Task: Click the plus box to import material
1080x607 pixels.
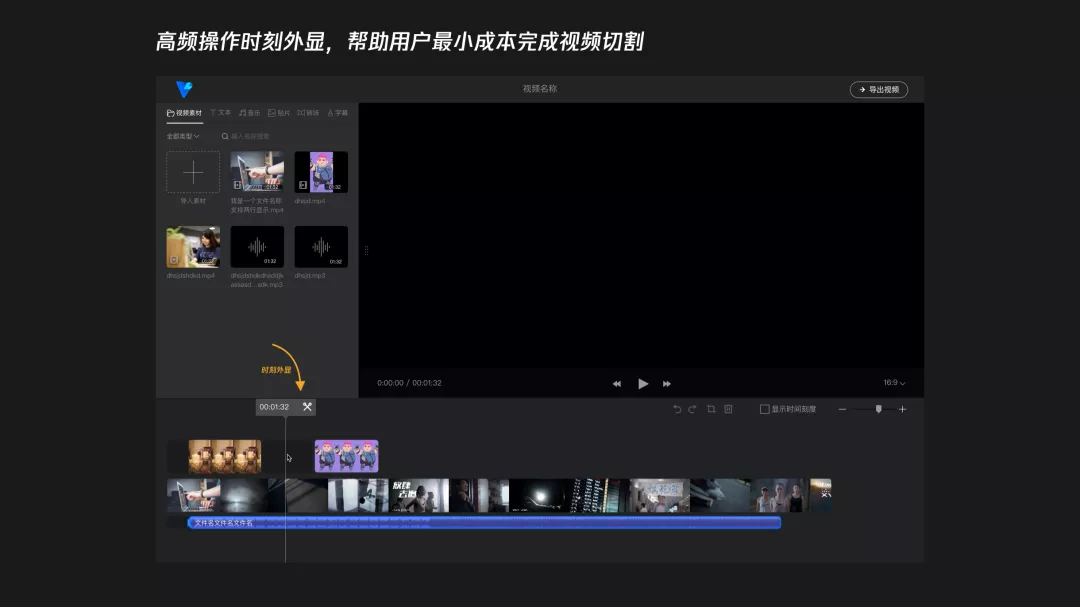Action: tap(193, 172)
